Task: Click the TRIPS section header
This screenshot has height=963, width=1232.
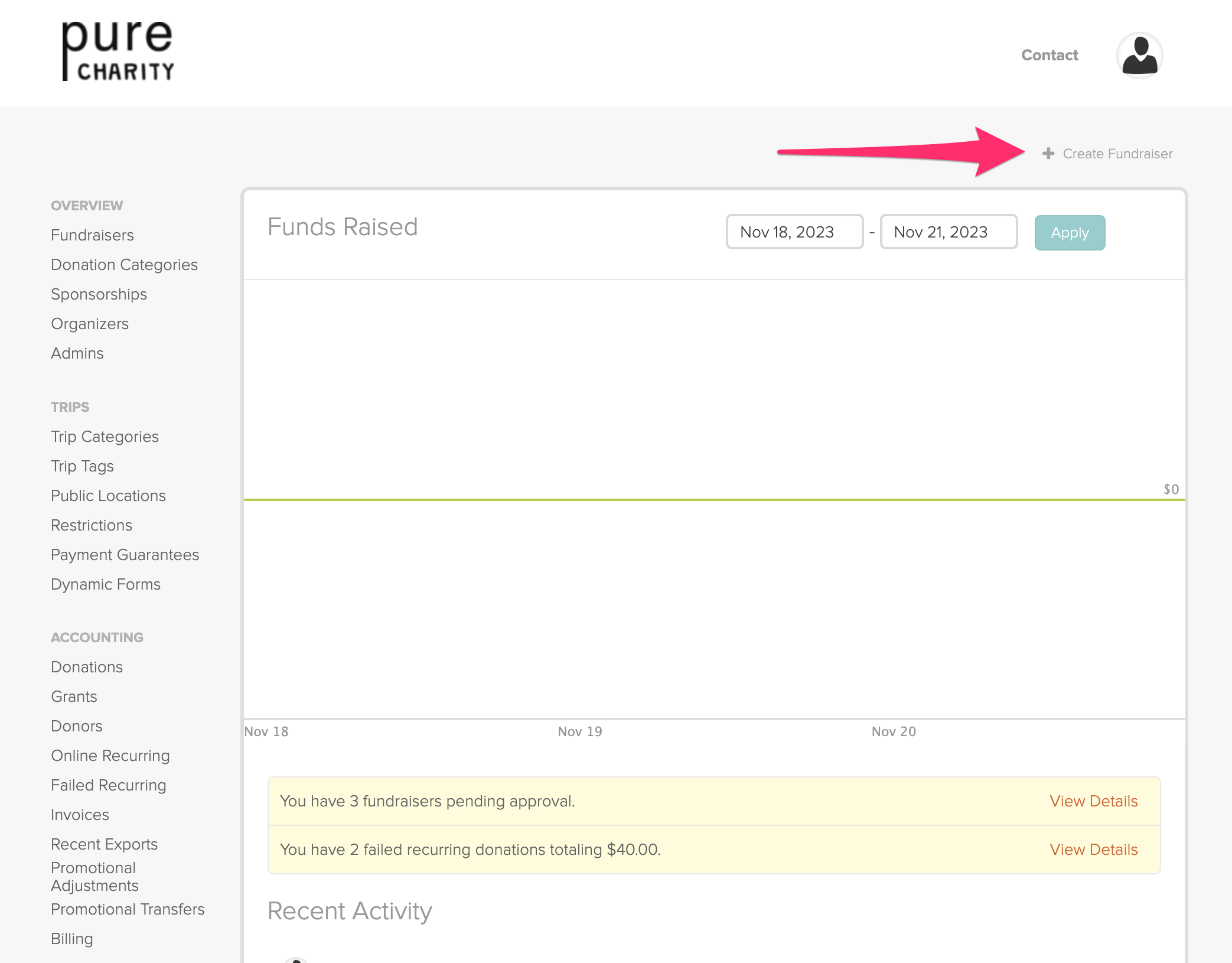Action: click(x=70, y=407)
